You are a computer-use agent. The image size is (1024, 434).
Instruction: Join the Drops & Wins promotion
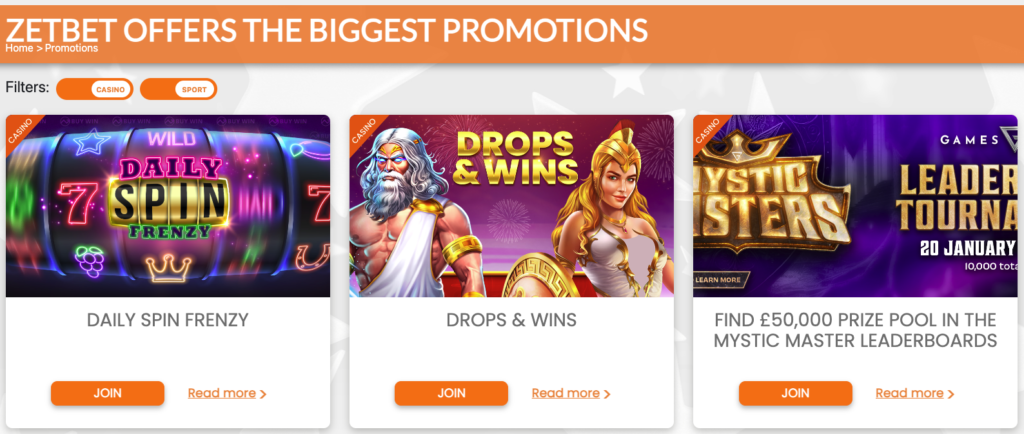point(451,394)
